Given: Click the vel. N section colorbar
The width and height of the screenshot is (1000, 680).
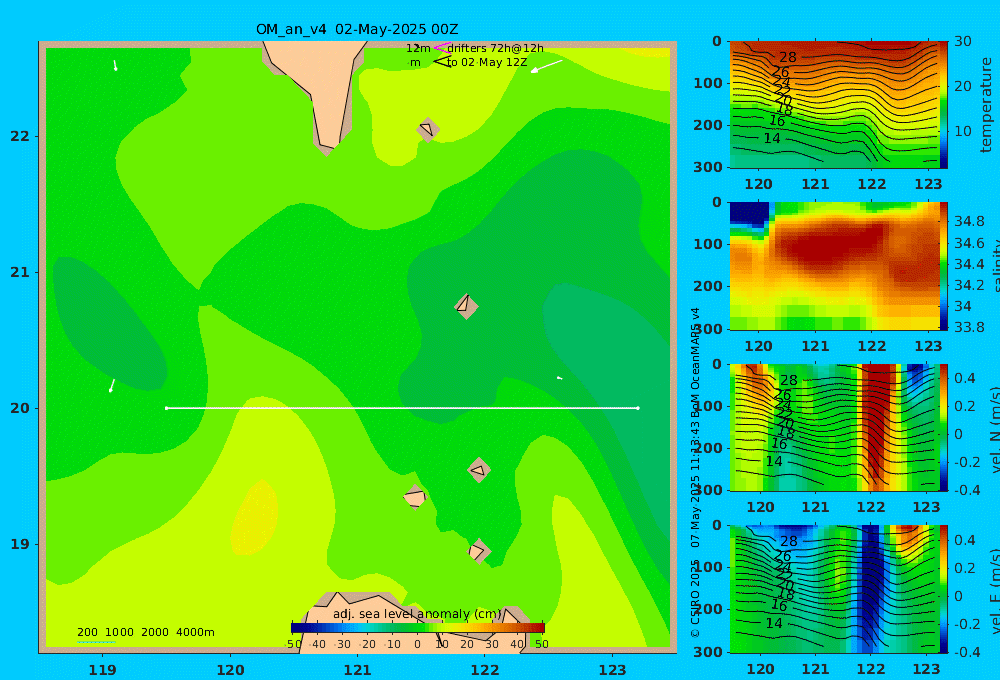Looking at the screenshot, I should 943,427.
